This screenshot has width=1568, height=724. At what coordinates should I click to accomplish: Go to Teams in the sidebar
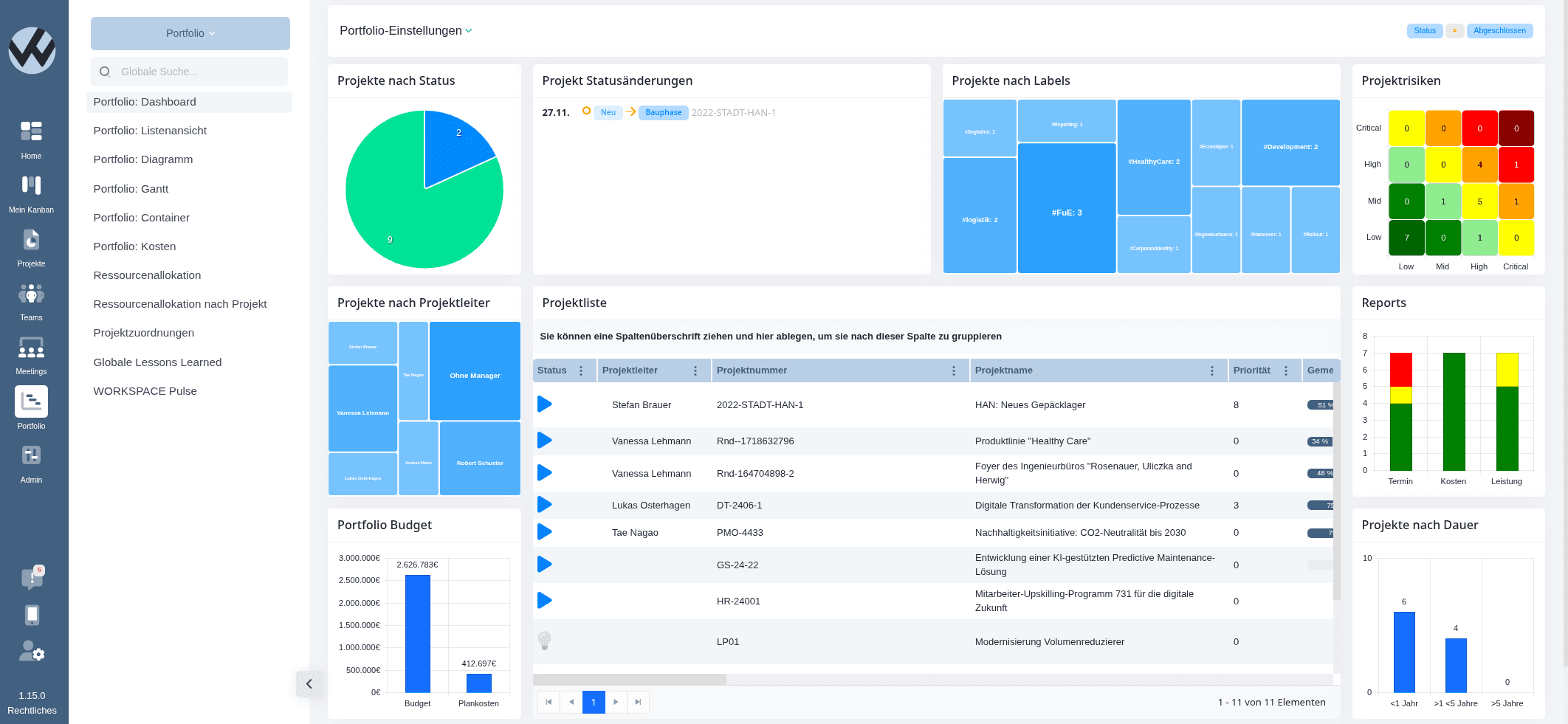pyautogui.click(x=31, y=294)
